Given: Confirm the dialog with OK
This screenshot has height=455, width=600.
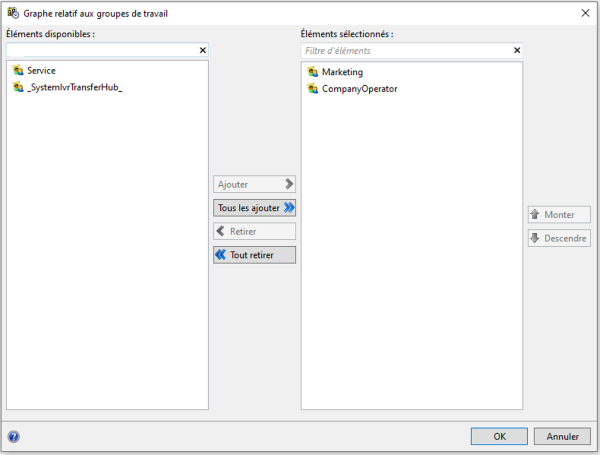Looking at the screenshot, I should tap(499, 436).
